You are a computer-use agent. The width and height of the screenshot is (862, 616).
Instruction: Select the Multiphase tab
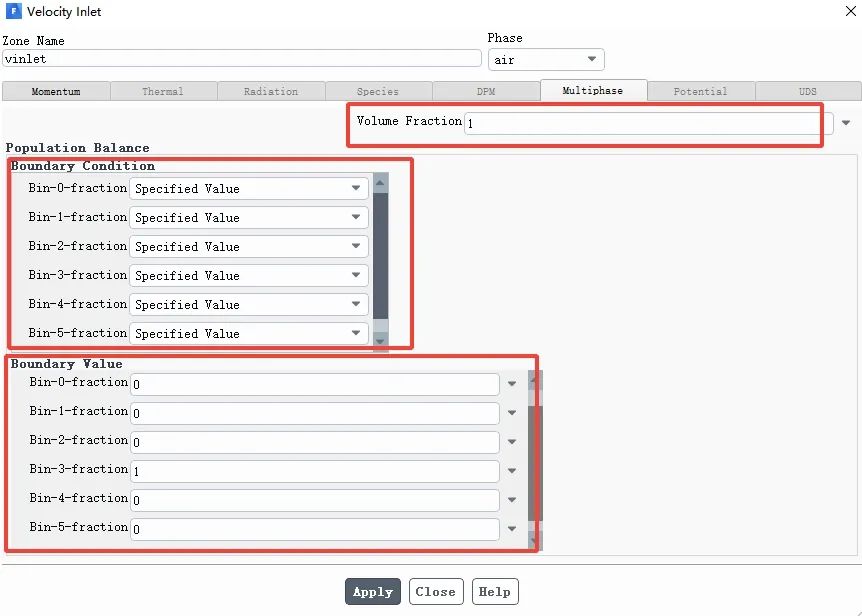[x=592, y=91]
